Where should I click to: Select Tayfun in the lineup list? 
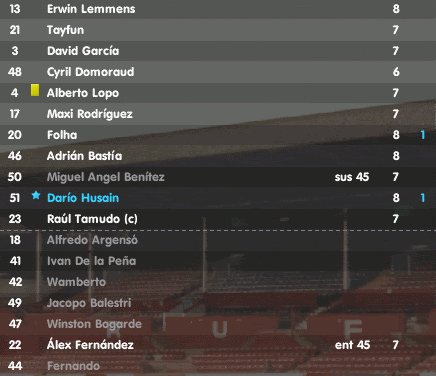point(65,30)
